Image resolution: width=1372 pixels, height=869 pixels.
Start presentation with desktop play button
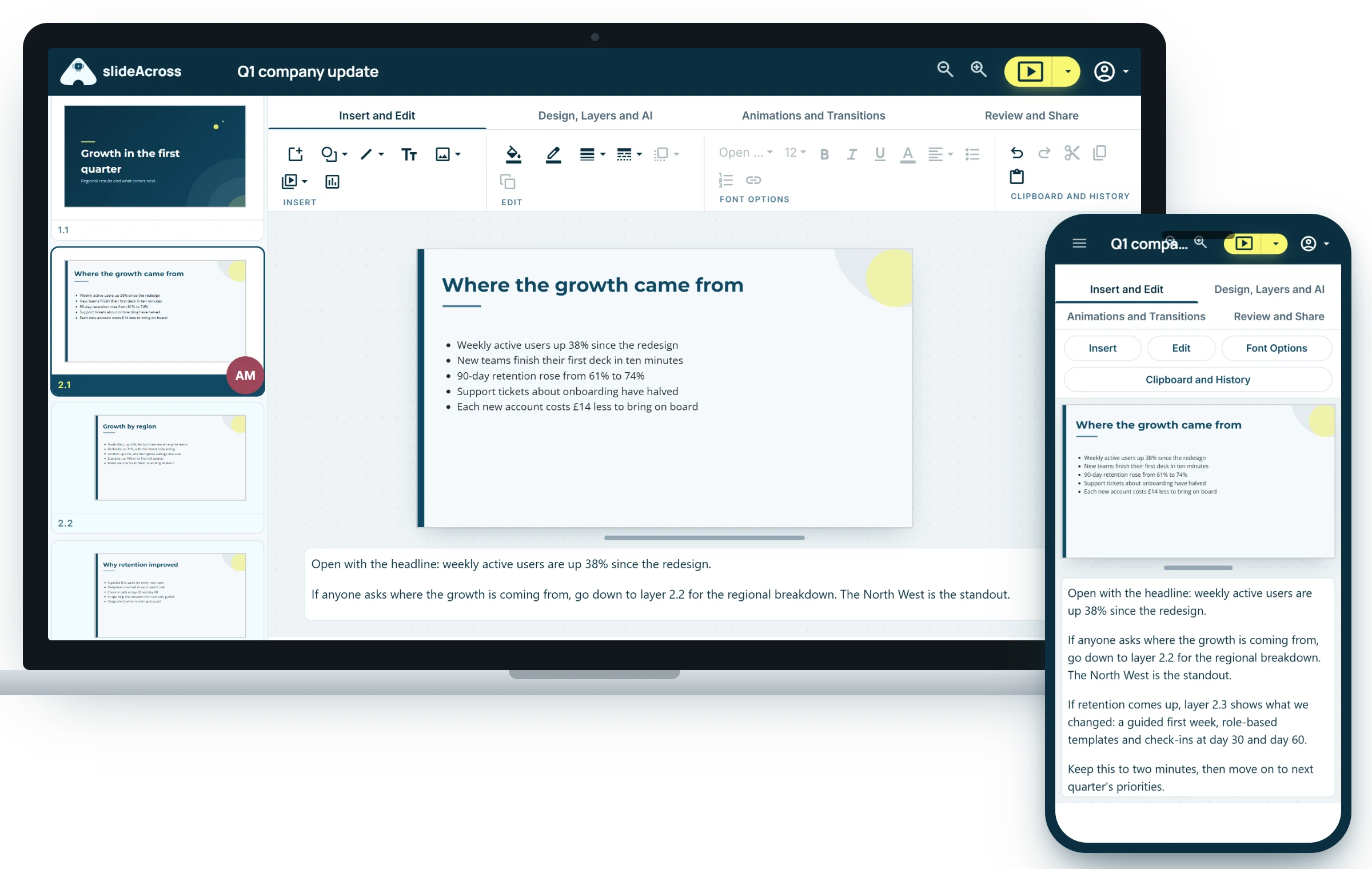click(x=1030, y=71)
